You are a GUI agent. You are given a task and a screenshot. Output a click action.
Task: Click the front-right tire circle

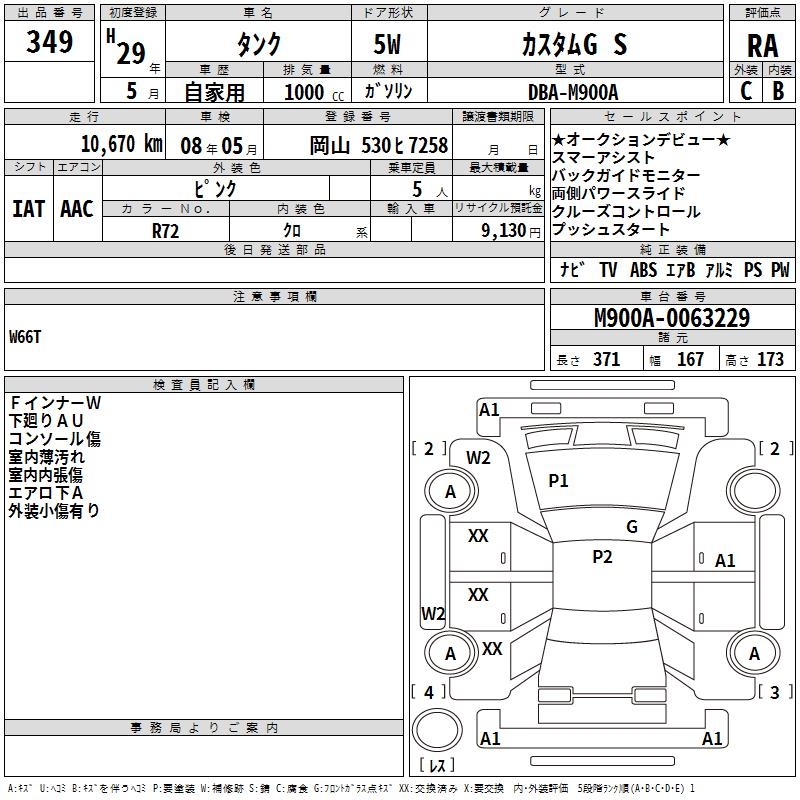click(754, 491)
